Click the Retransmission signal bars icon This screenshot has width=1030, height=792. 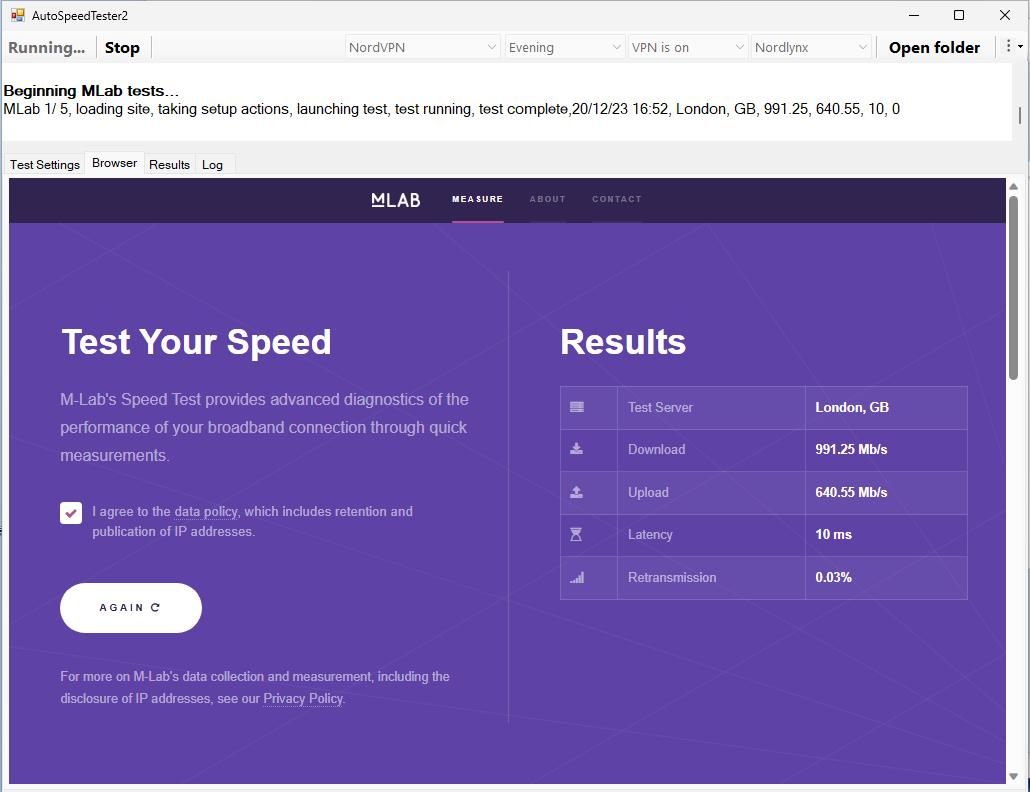click(577, 577)
